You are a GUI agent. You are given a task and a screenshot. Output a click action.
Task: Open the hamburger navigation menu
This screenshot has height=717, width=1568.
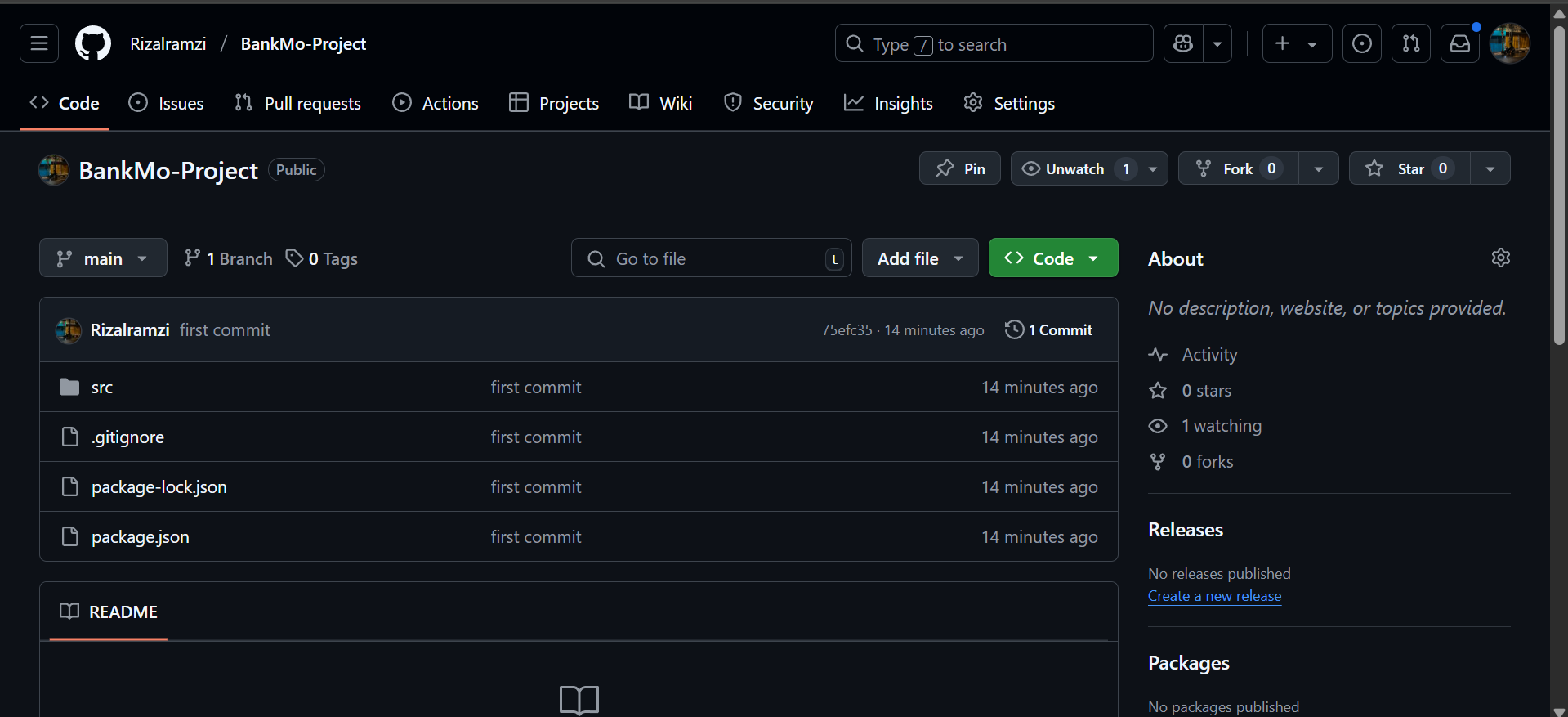pos(39,43)
